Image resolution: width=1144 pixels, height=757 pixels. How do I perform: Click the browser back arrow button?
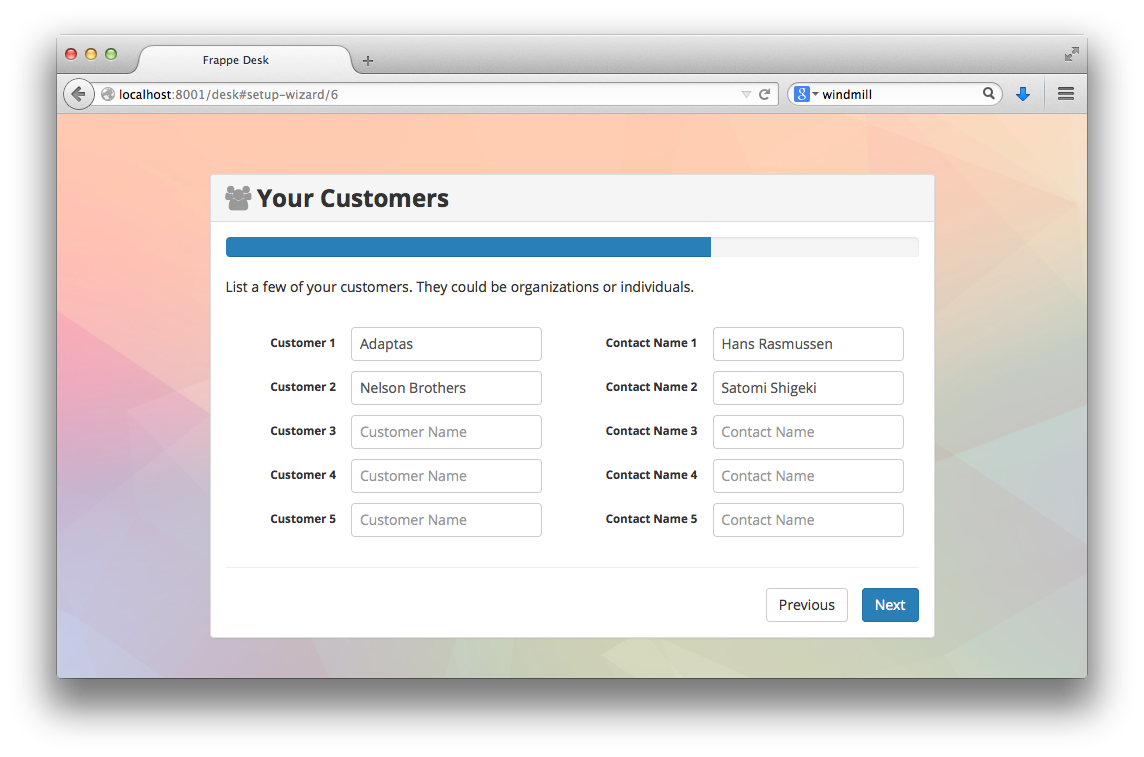tap(78, 94)
